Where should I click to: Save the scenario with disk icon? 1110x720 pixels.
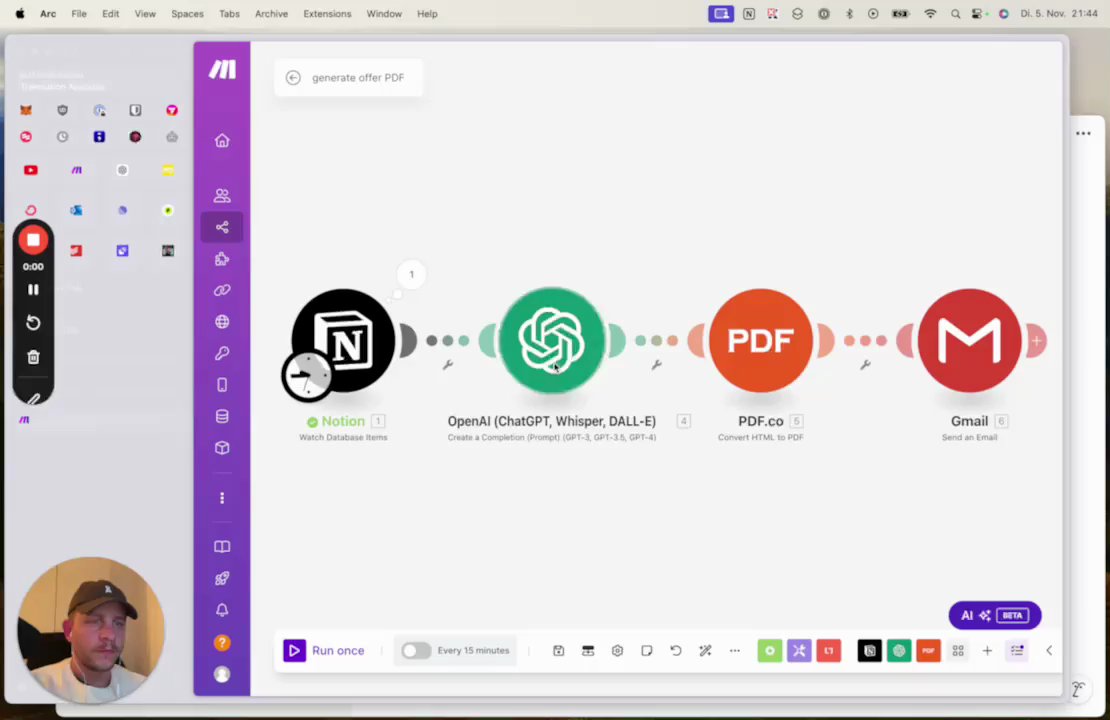(559, 651)
